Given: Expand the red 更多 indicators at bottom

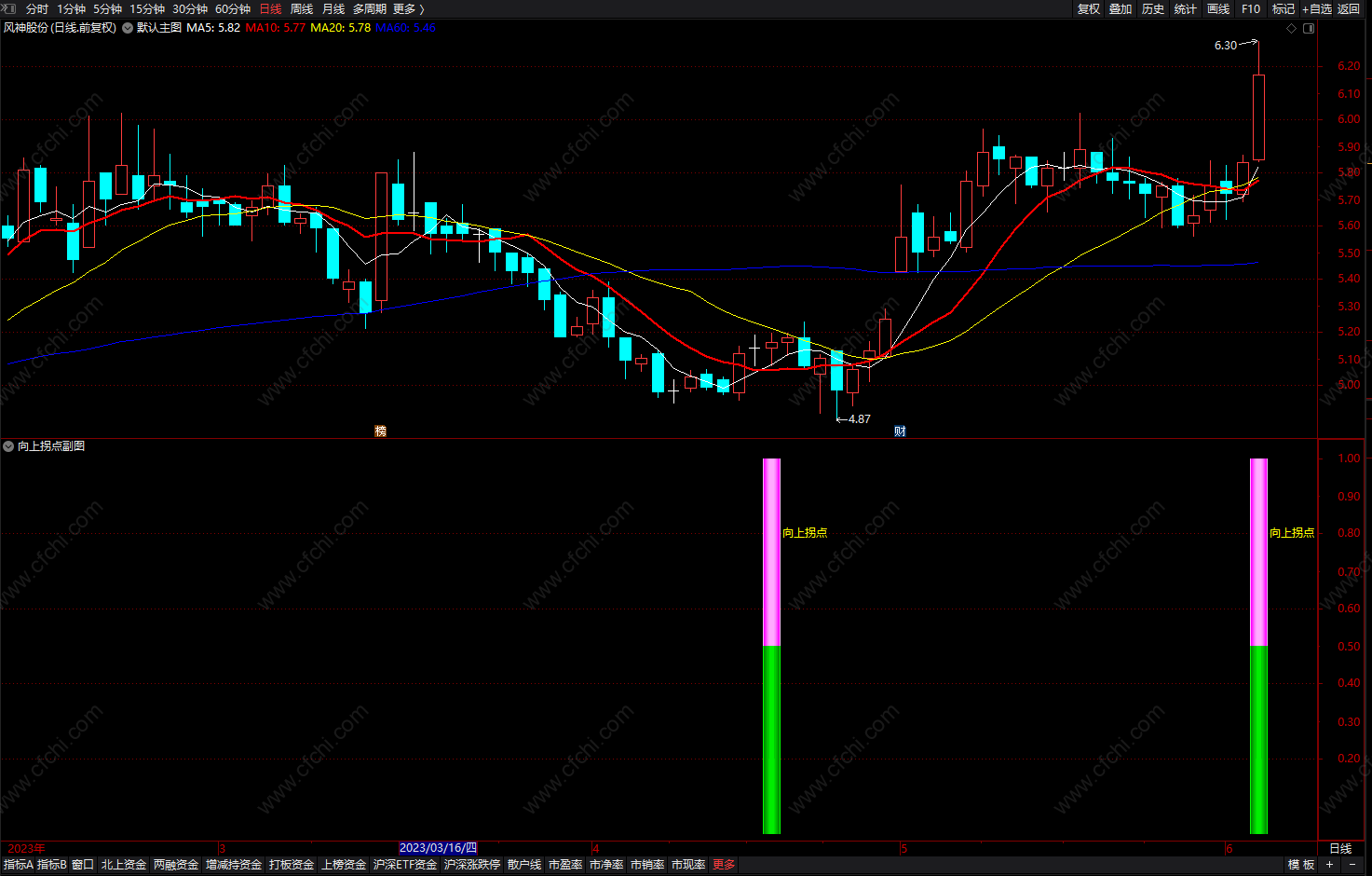Looking at the screenshot, I should pos(724,865).
